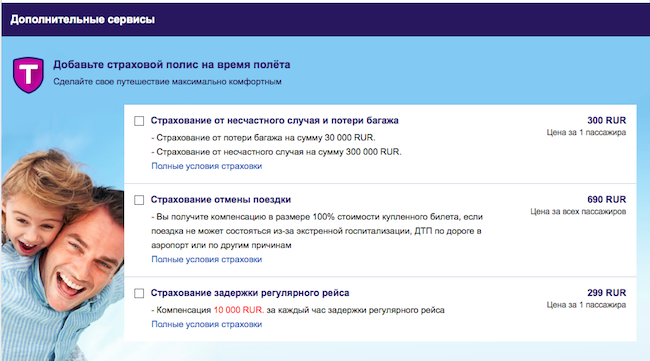Check the regular flight delay insurance box
The image size is (650, 361).
[x=139, y=293]
